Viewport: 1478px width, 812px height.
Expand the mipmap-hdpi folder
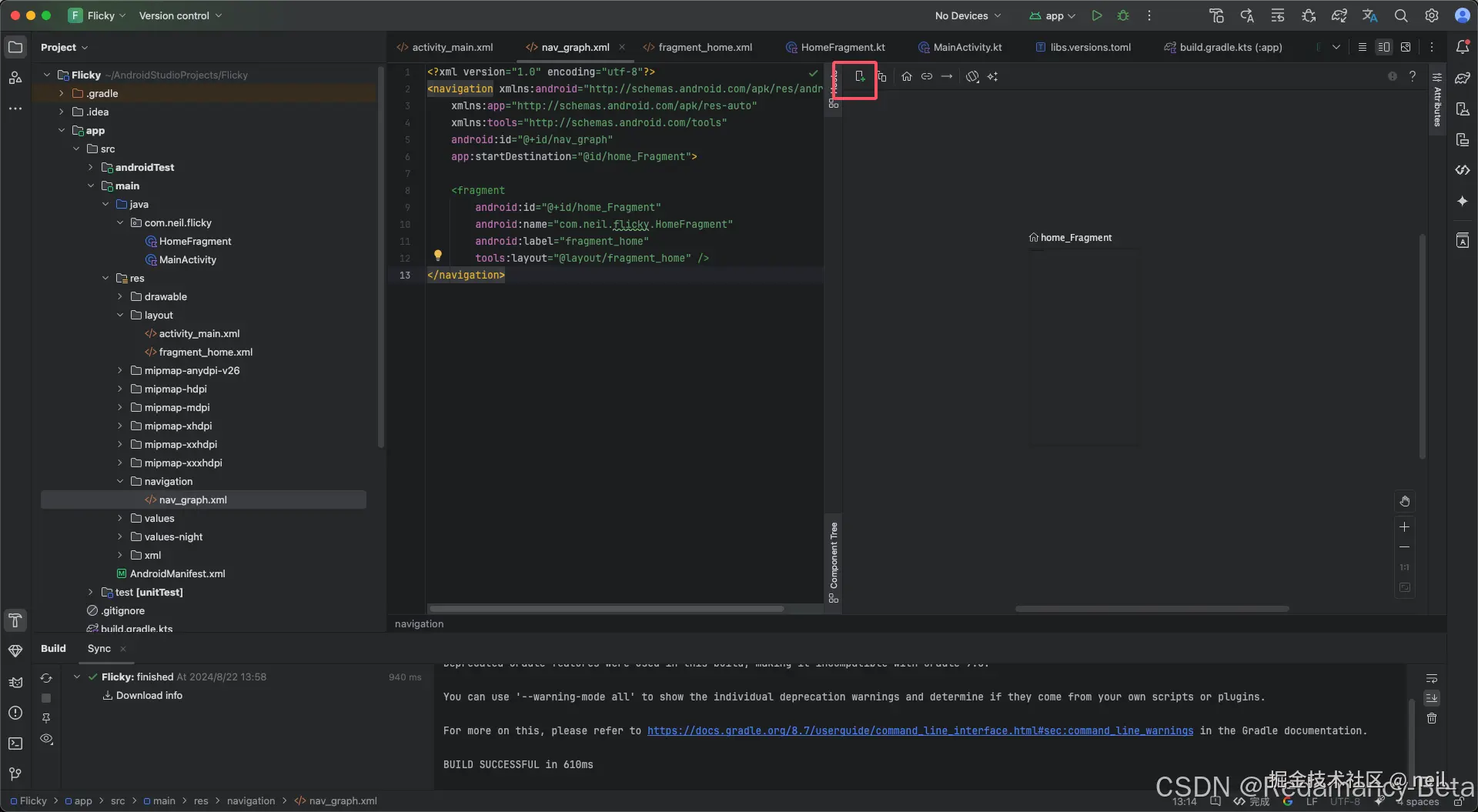coord(120,389)
